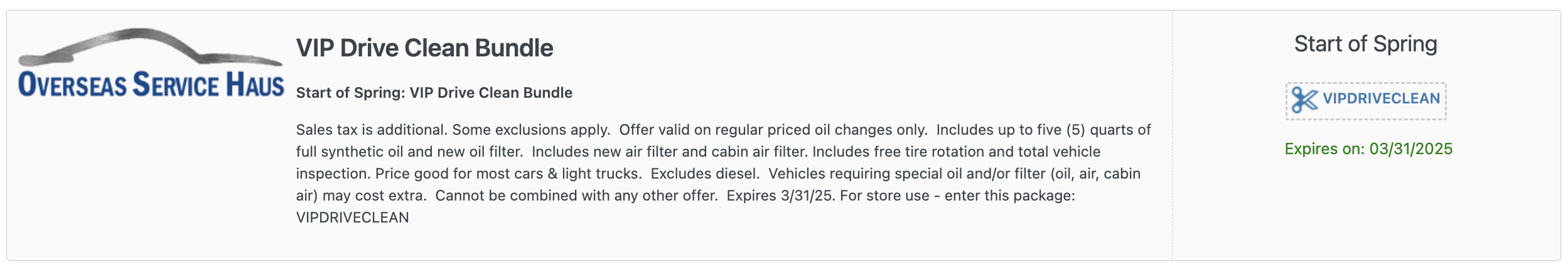
Task: Click the Start of Spring heading
Action: [1365, 44]
